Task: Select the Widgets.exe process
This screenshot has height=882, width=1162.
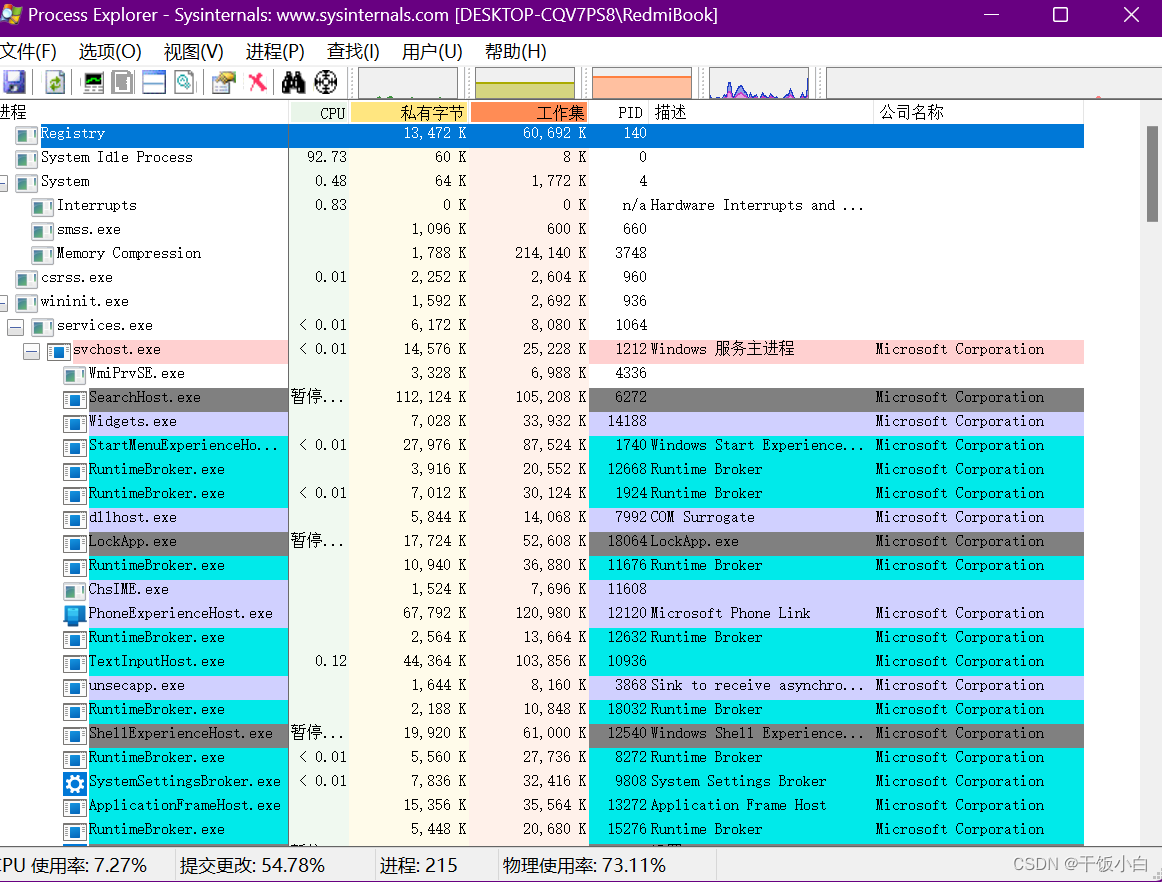Action: 133,422
